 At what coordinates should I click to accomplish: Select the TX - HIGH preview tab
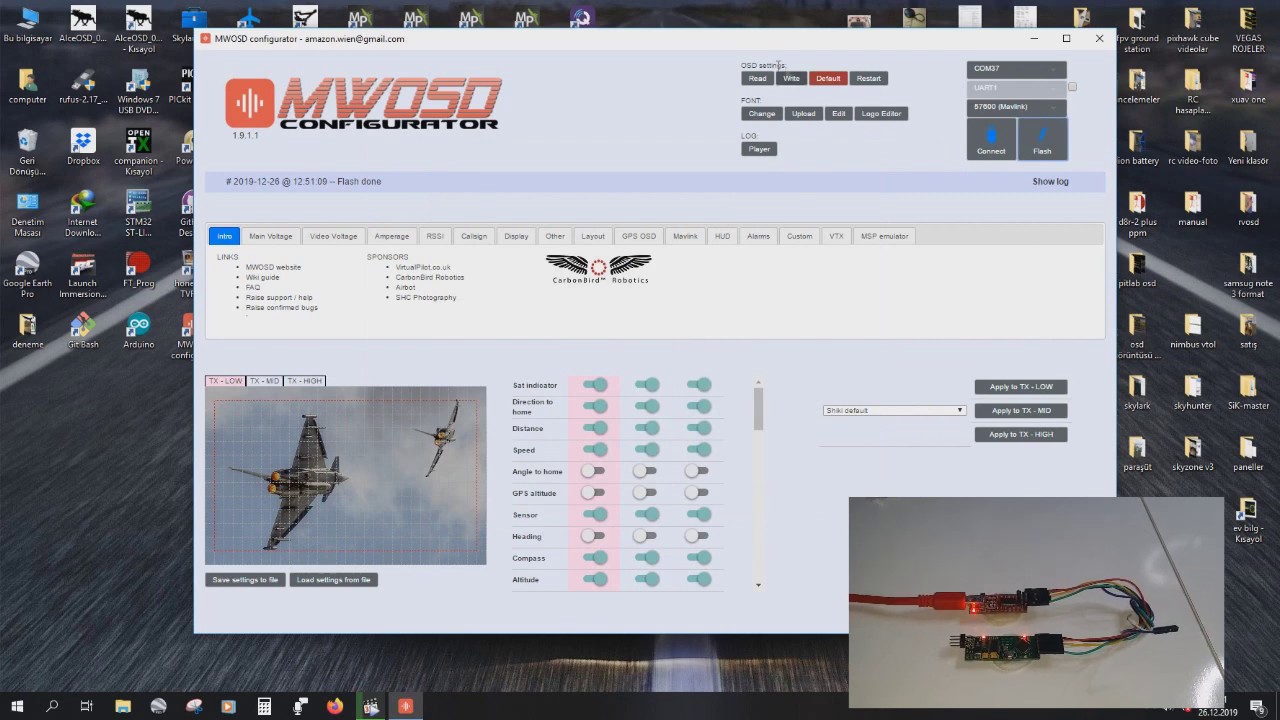[x=304, y=381]
